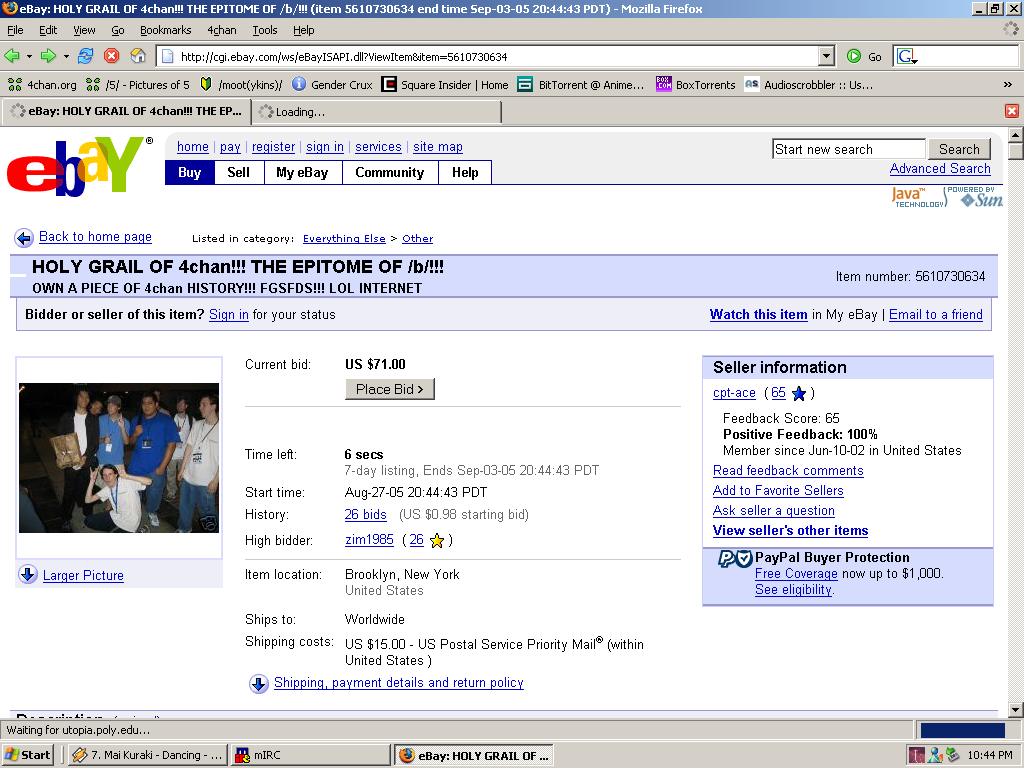The height and width of the screenshot is (768, 1024).
Task: Expand the URL bar history dropdown
Action: [827, 56]
